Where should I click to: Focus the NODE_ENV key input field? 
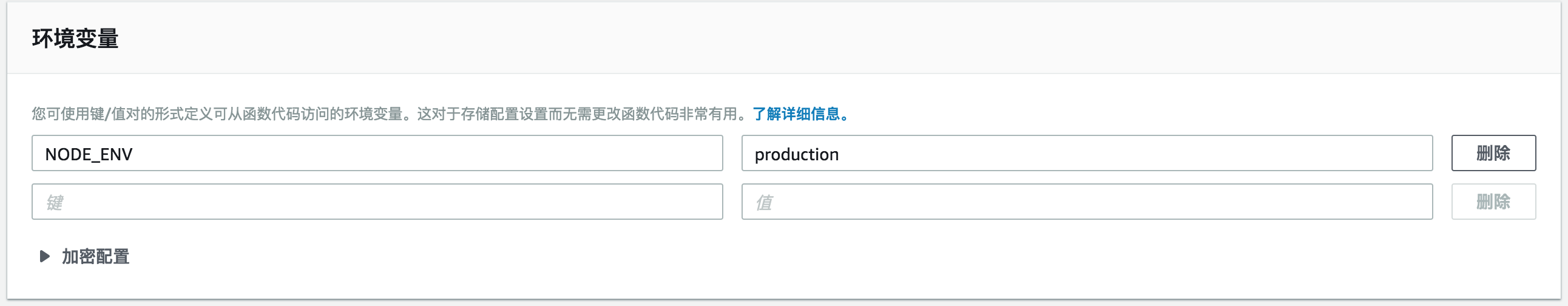point(377,154)
